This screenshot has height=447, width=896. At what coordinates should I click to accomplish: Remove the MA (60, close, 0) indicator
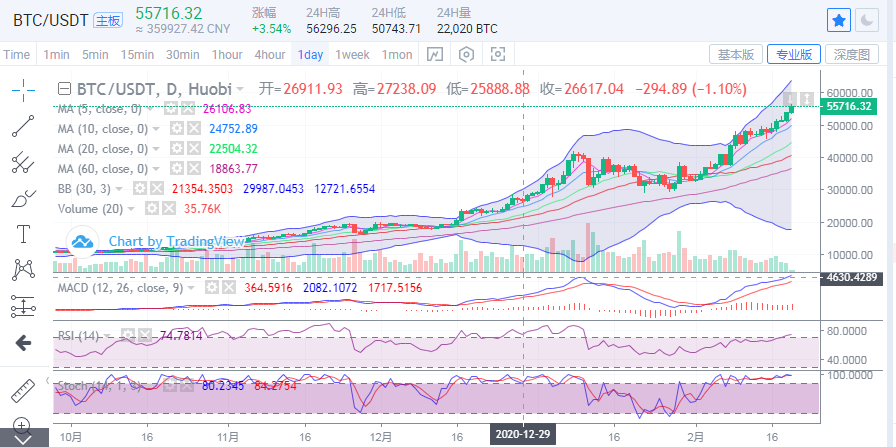[194, 169]
